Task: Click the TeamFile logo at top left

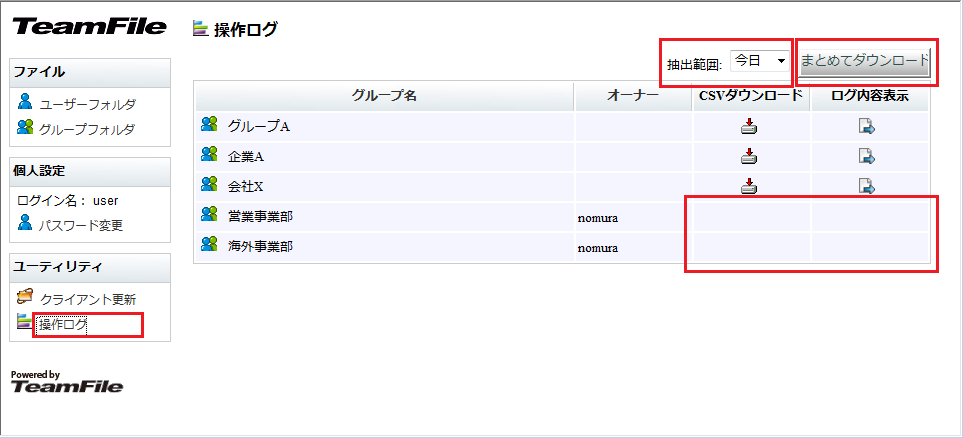Action: pos(89,27)
